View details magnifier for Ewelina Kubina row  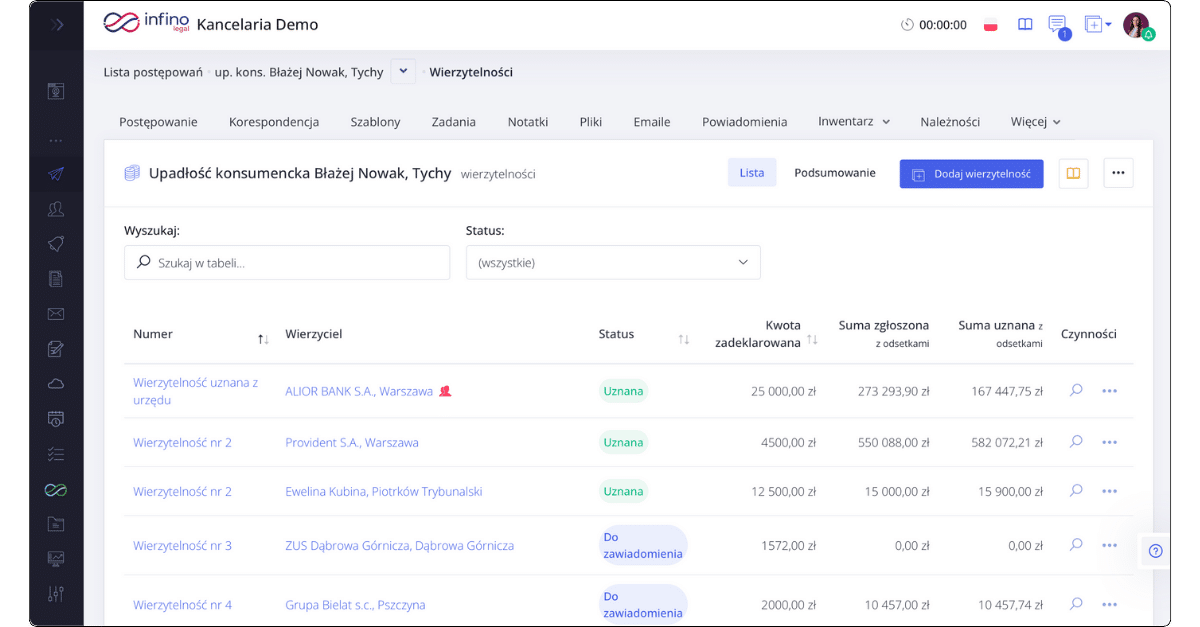tap(1076, 490)
